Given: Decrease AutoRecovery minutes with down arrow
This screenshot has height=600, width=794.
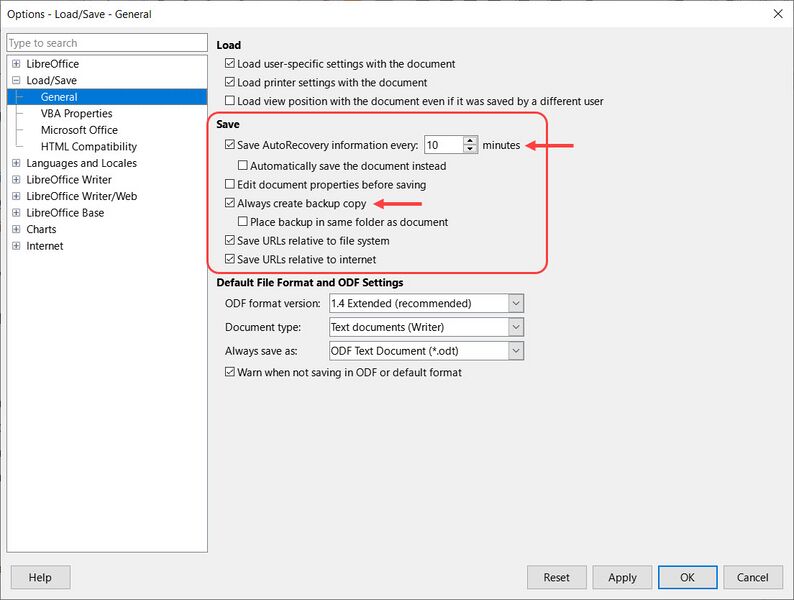Looking at the screenshot, I should tap(470, 149).
